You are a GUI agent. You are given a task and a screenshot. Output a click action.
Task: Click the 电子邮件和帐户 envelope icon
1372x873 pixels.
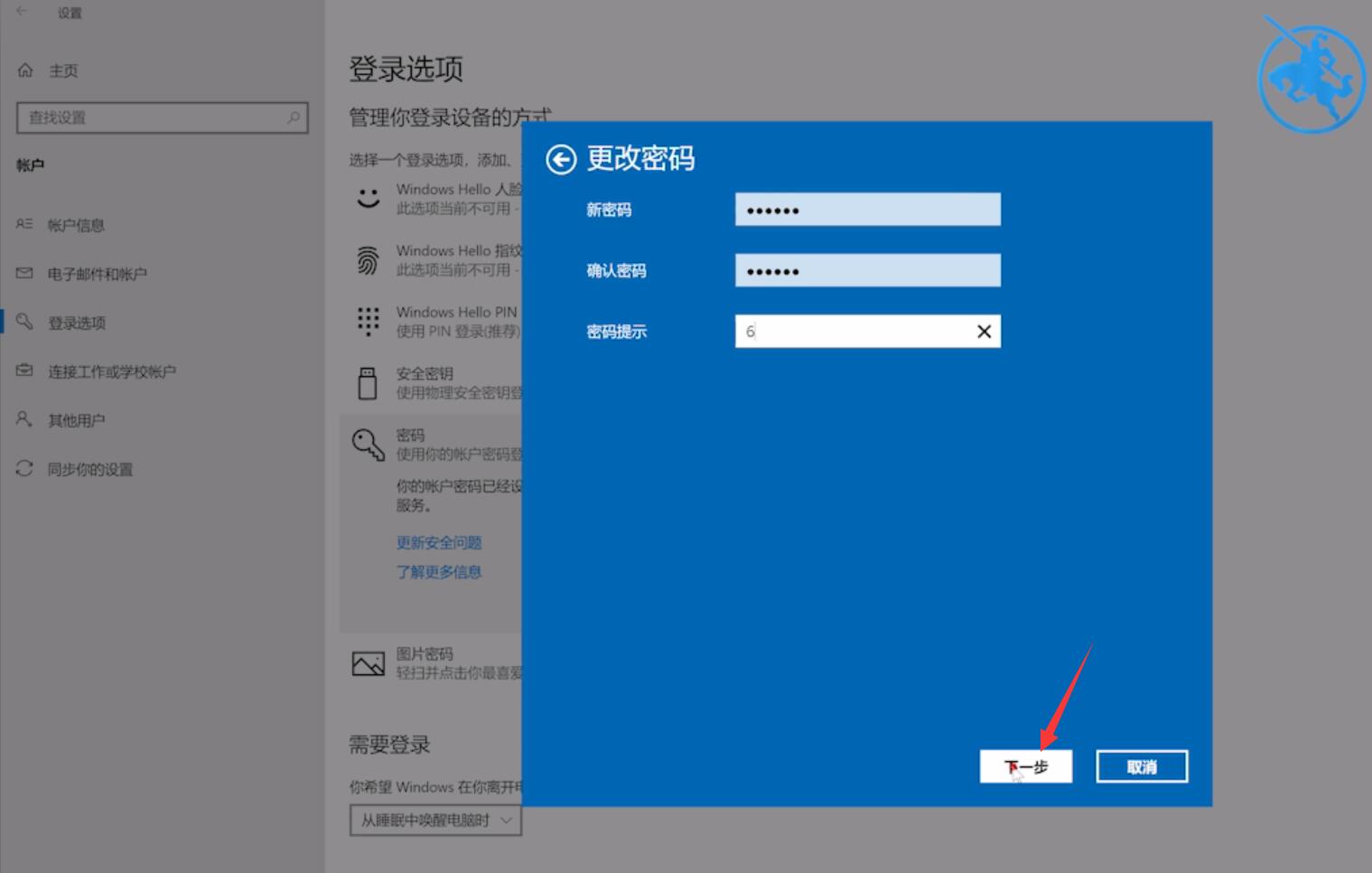(x=24, y=273)
